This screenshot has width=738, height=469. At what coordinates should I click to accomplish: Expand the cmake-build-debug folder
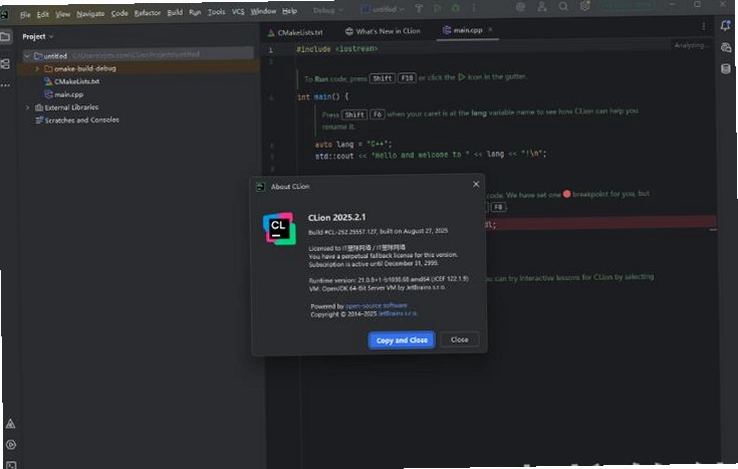pos(37,68)
